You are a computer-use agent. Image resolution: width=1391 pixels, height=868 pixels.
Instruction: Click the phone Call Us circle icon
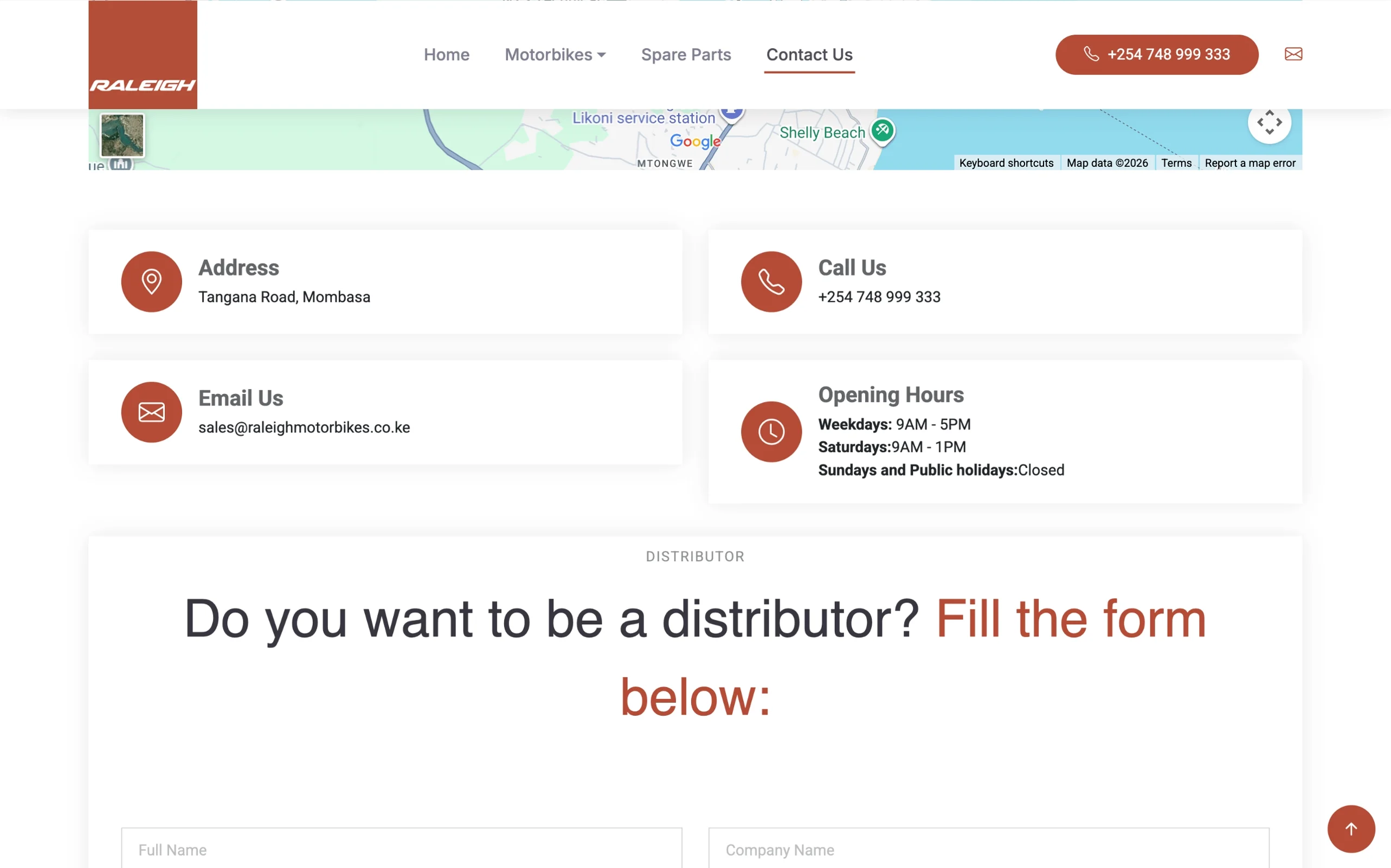coord(771,282)
